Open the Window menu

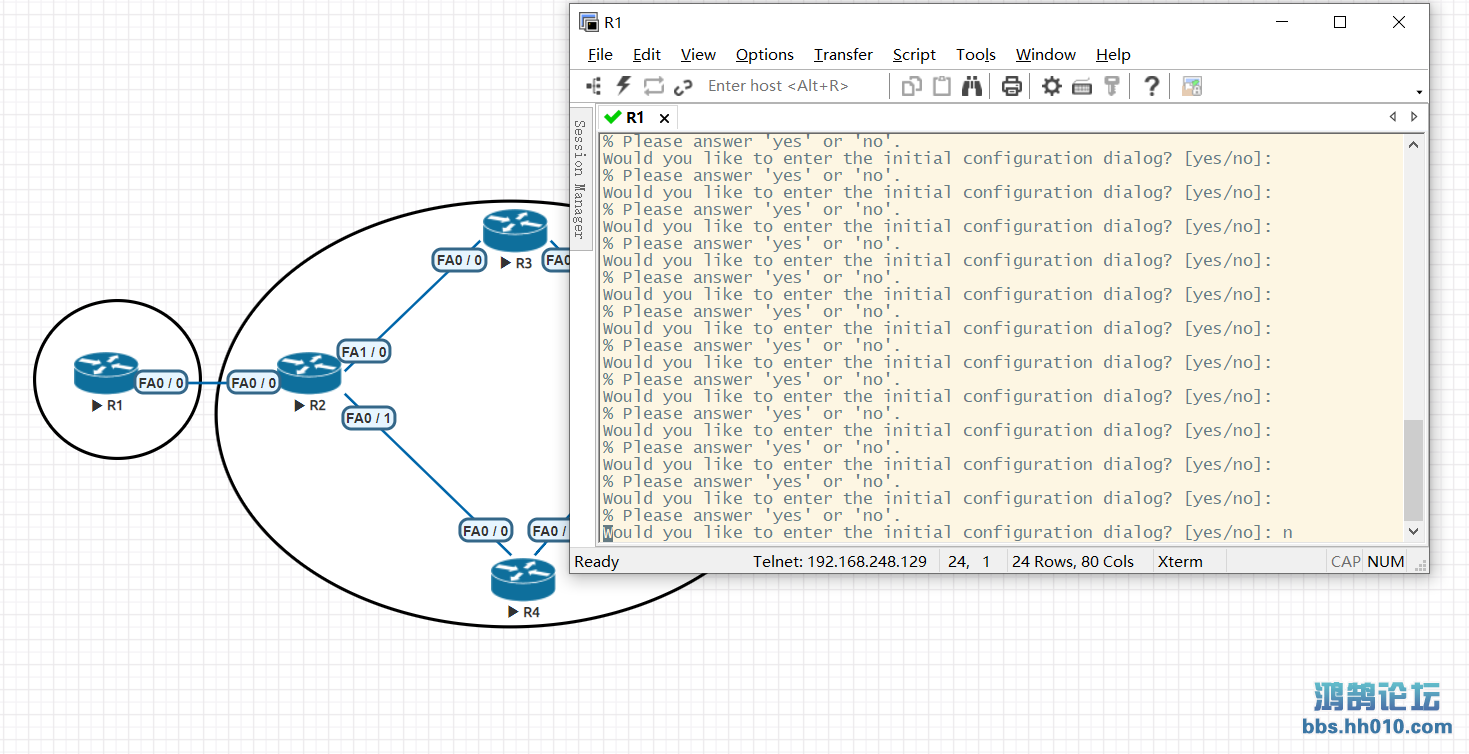click(x=1046, y=55)
